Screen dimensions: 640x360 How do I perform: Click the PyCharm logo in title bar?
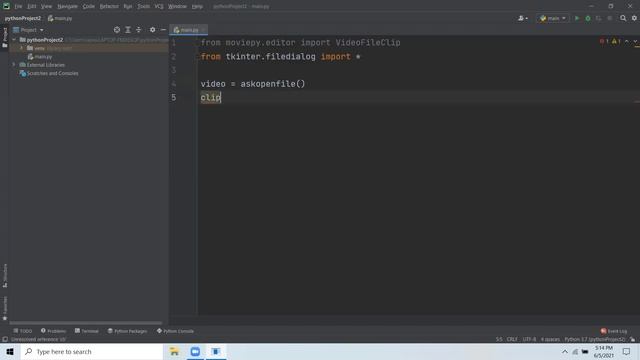point(6,6)
